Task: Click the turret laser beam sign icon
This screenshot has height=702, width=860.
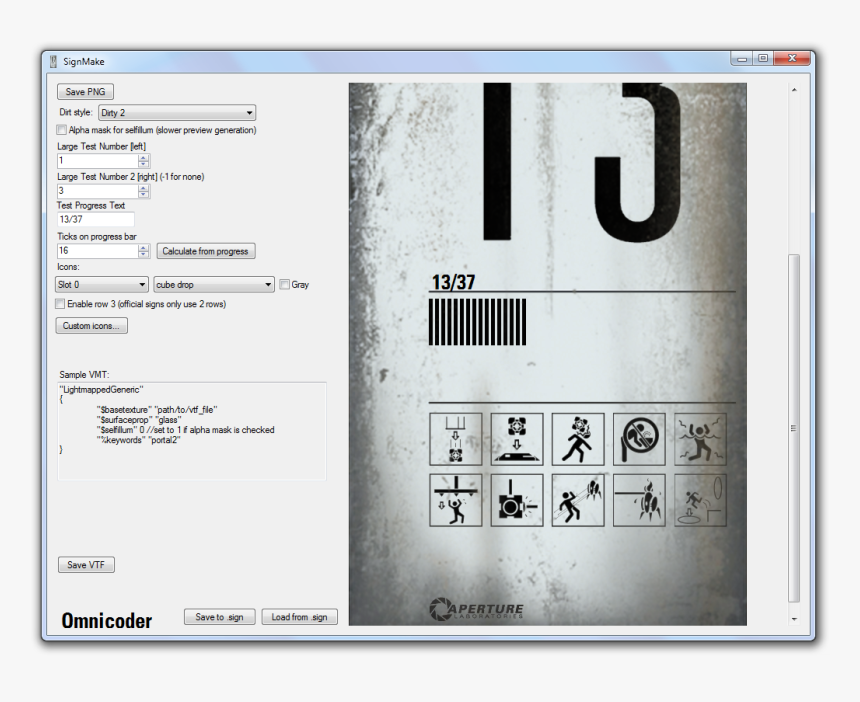Action: (x=639, y=500)
